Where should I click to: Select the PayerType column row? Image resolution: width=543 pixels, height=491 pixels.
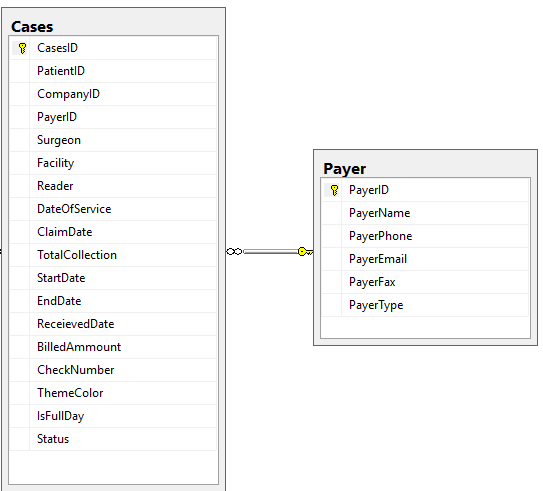(425, 305)
